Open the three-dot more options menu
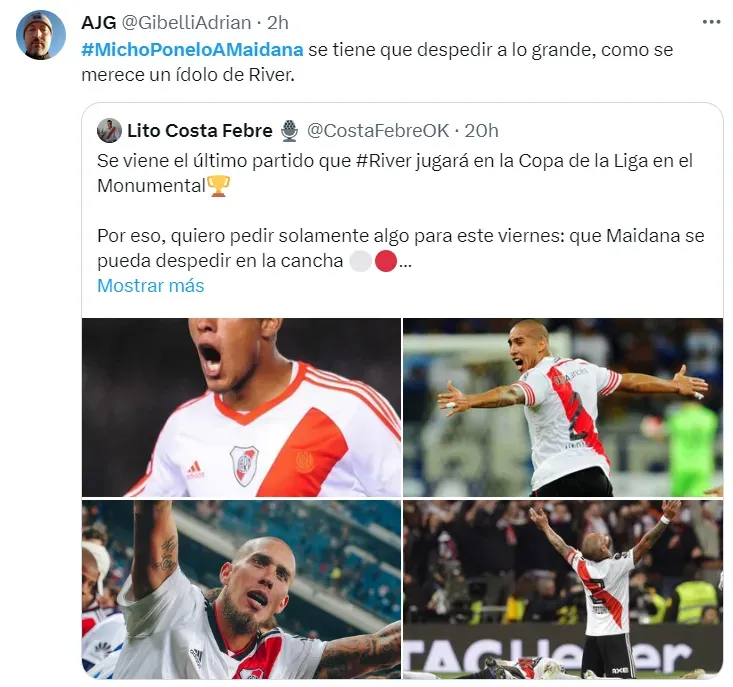The width and height of the screenshot is (733, 687). coord(711,22)
